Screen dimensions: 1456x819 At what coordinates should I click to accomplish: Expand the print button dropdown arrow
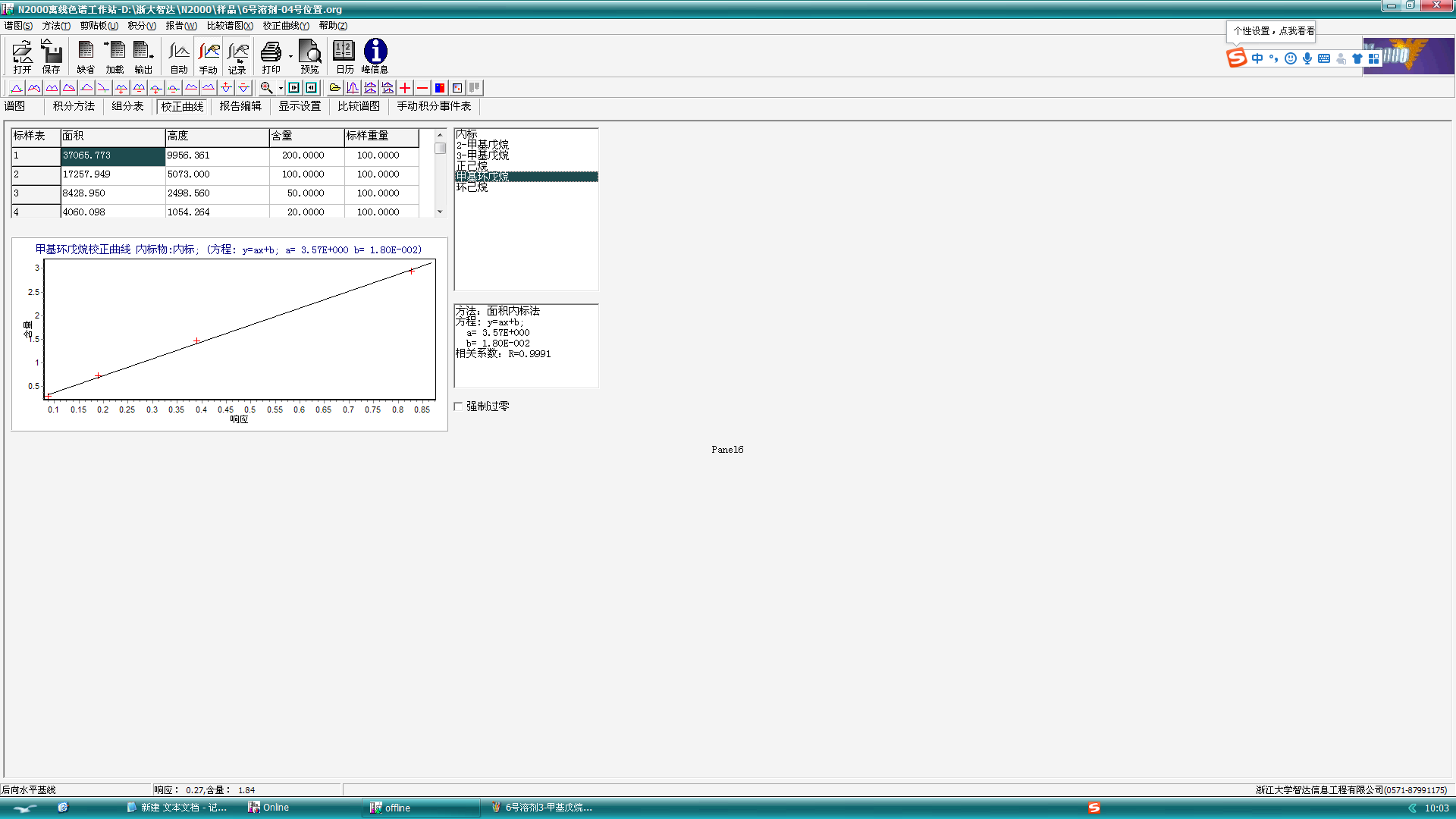click(290, 56)
